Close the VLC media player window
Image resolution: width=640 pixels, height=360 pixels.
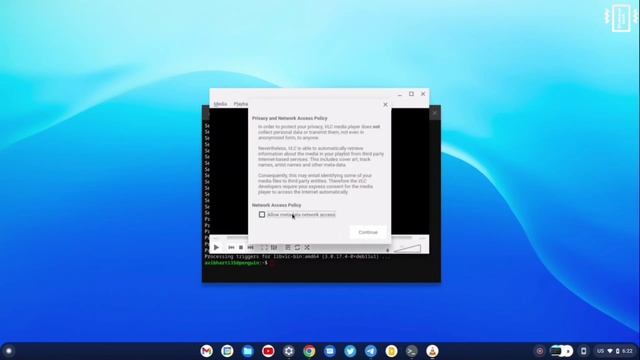coord(423,94)
